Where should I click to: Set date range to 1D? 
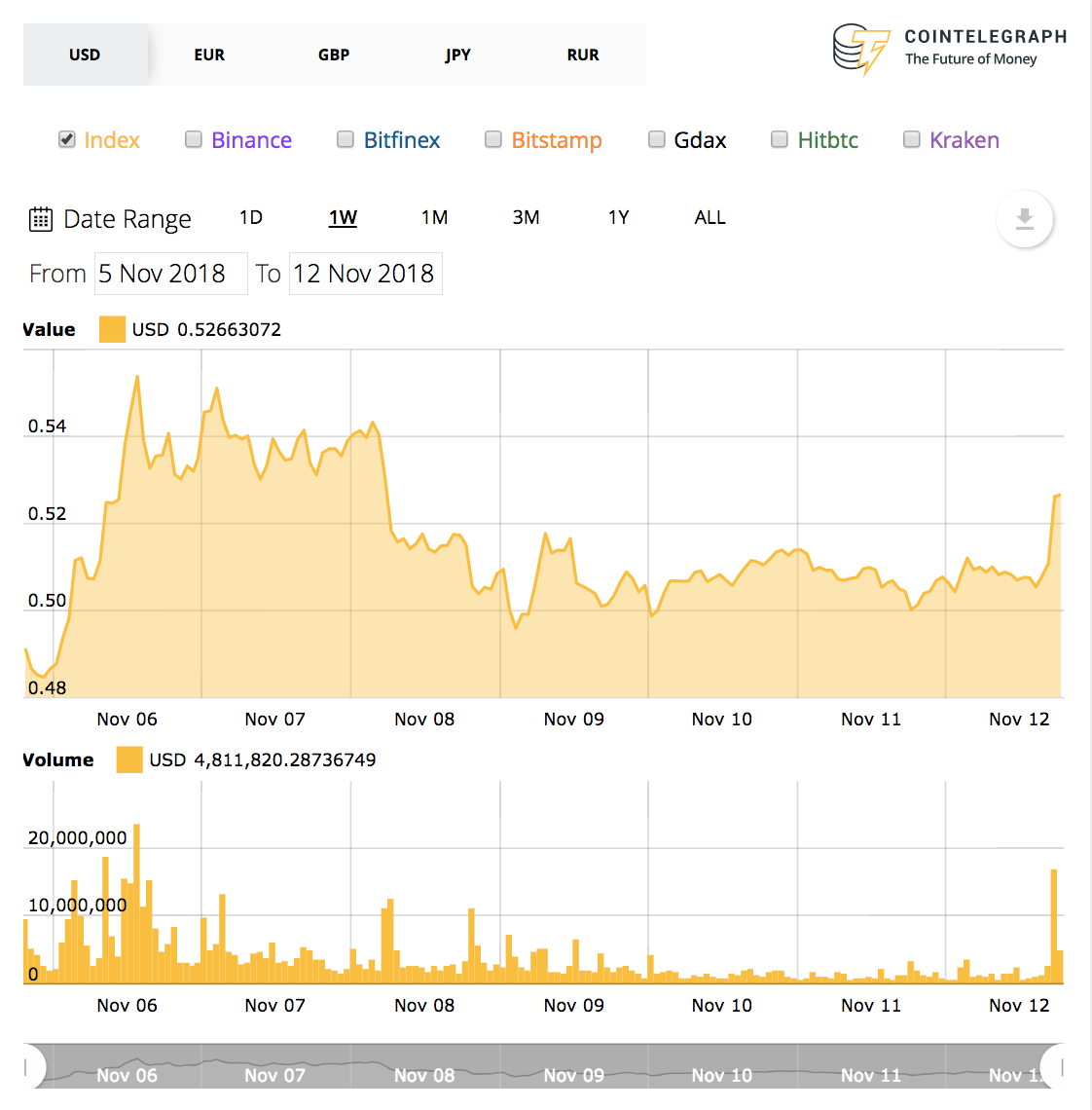pyautogui.click(x=251, y=217)
